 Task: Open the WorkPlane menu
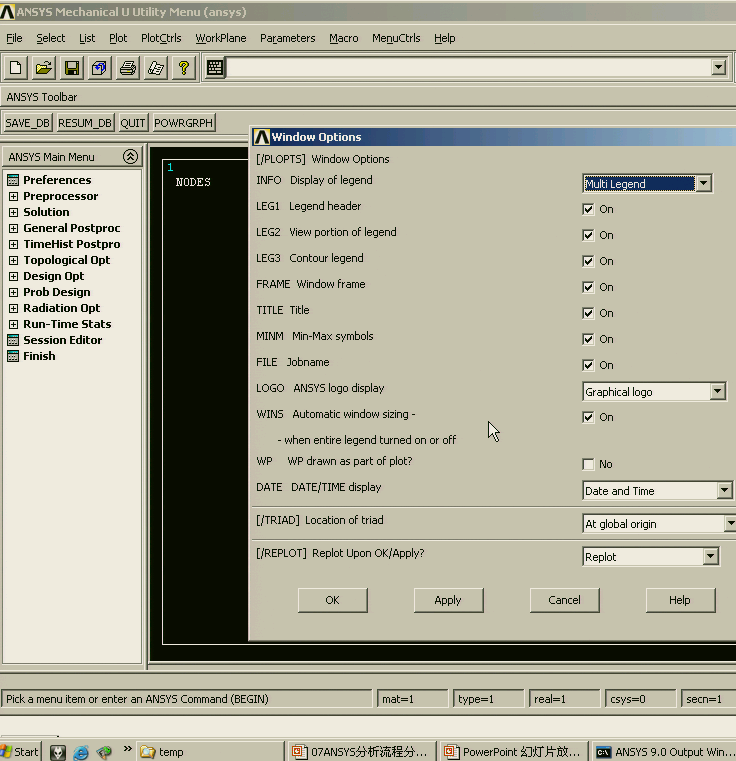coord(220,38)
